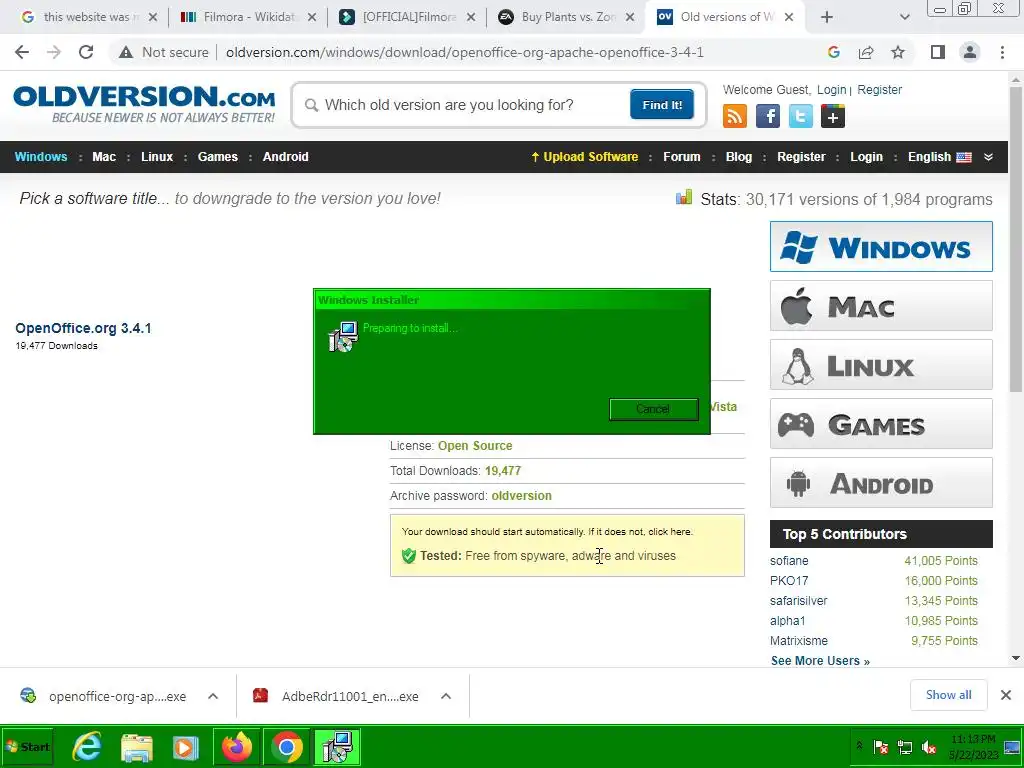
Task: Expand the nav bar double chevron
Action: click(x=988, y=157)
